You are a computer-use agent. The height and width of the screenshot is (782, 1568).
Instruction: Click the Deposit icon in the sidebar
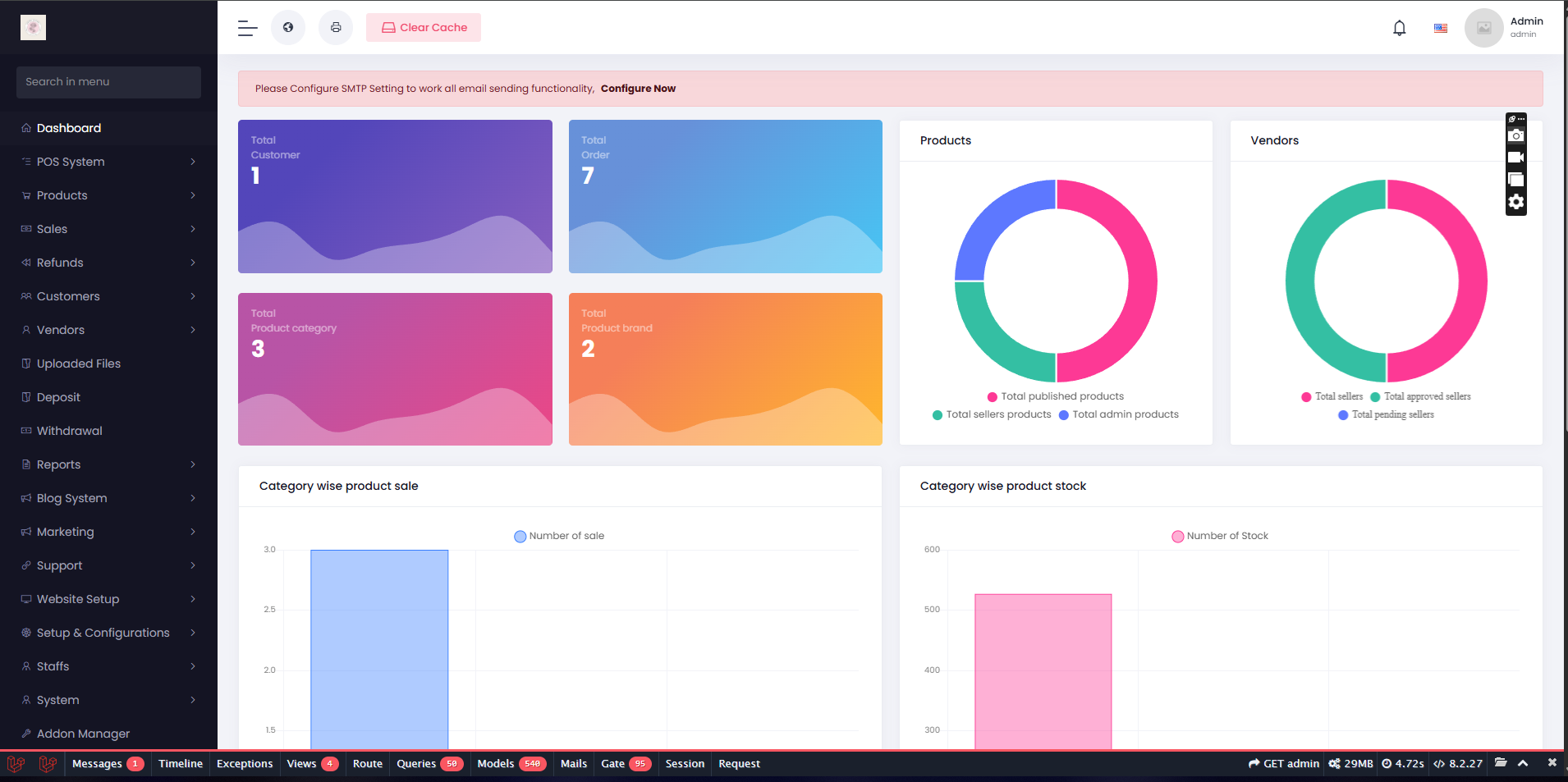click(26, 397)
